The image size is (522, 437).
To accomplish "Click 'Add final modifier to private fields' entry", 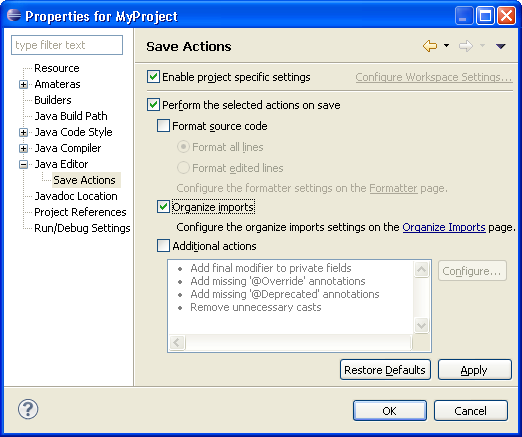I will click(x=271, y=268).
